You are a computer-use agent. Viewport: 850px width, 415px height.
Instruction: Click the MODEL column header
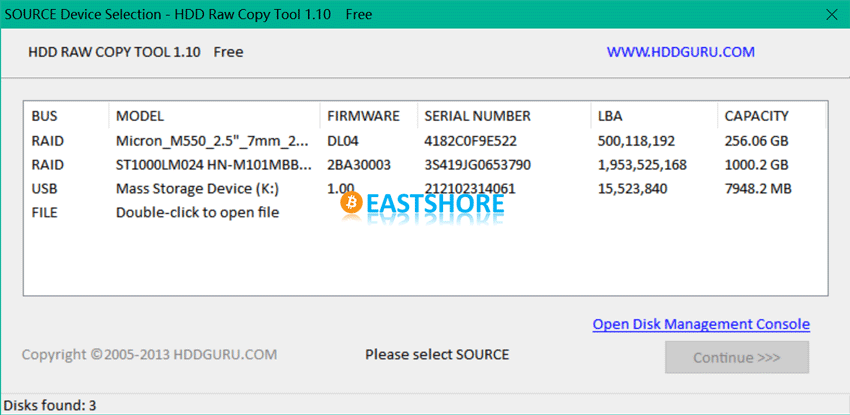(x=214, y=116)
